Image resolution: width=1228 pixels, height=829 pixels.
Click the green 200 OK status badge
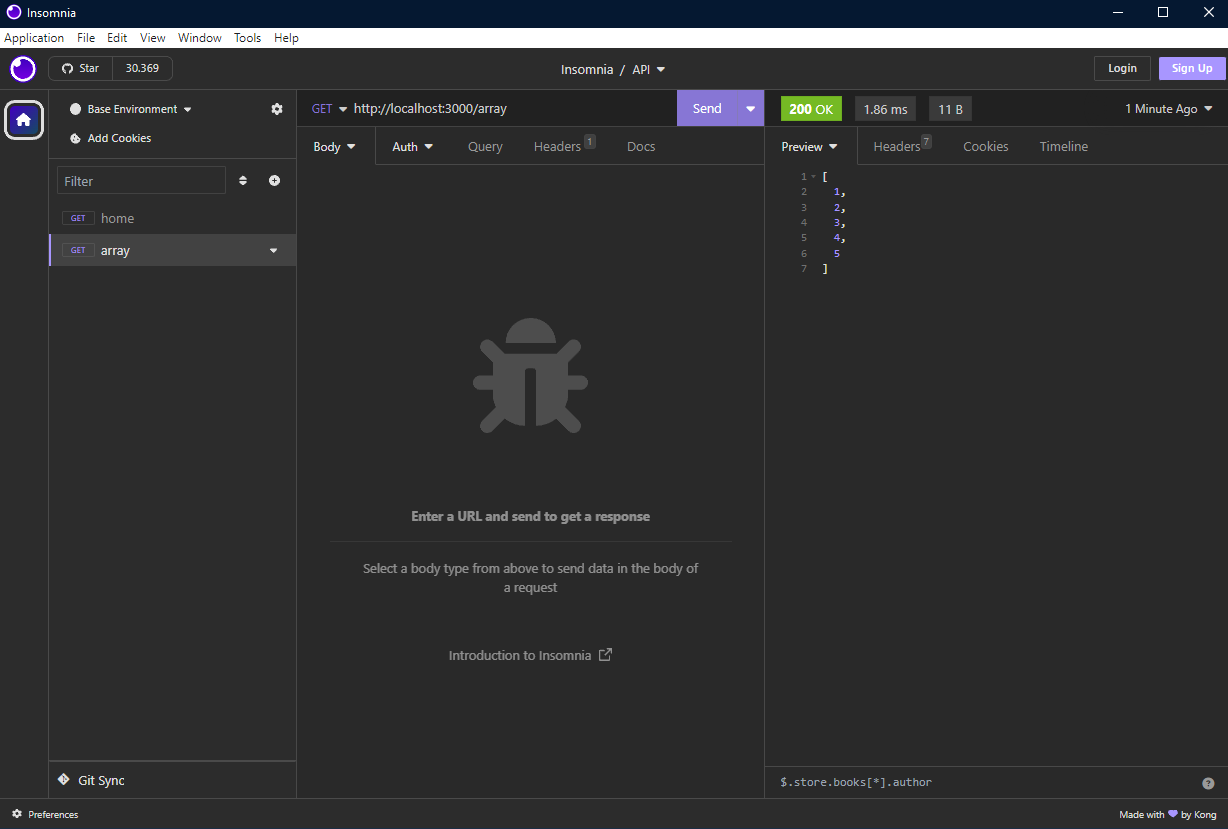pyautogui.click(x=811, y=108)
